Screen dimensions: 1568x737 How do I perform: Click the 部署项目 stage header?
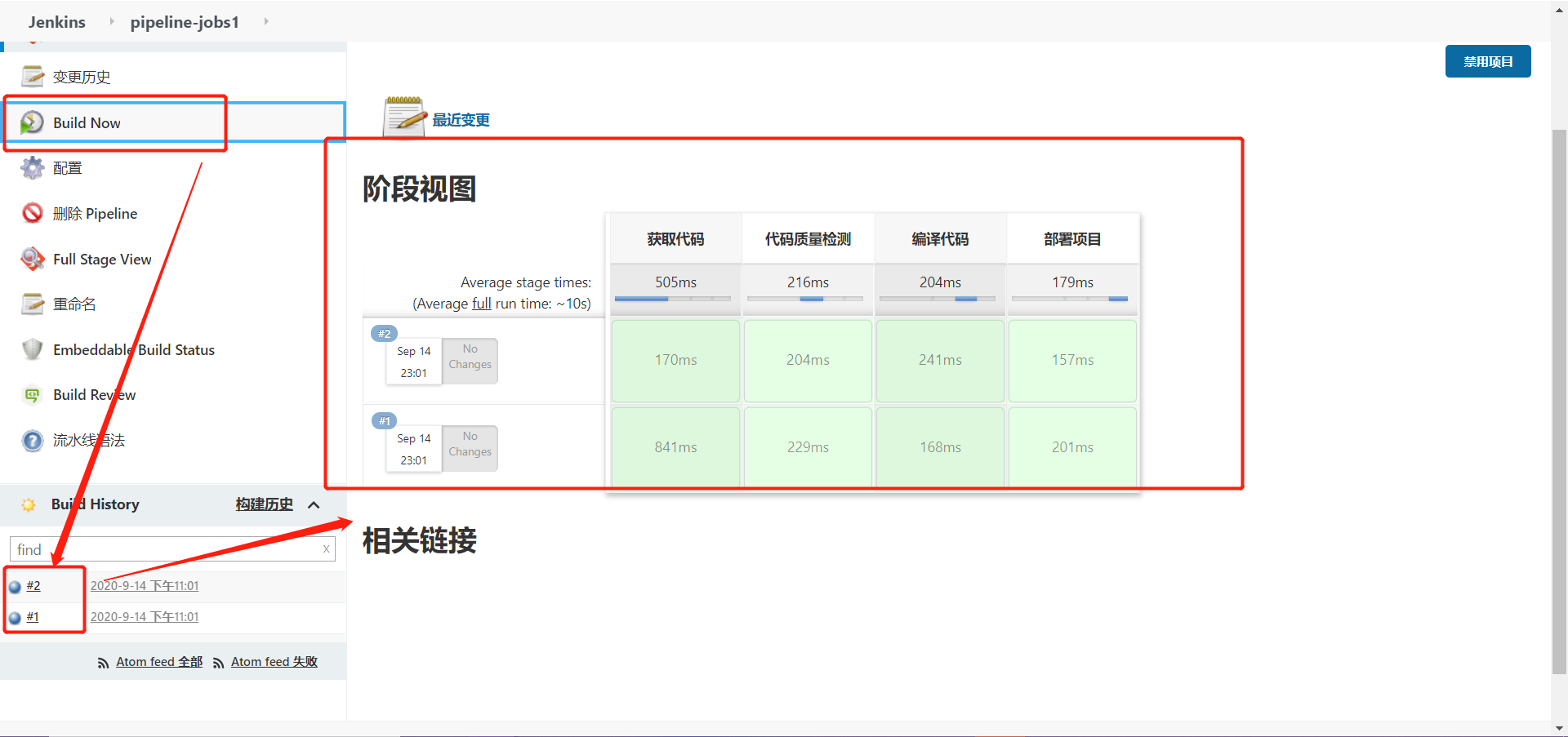click(x=1072, y=239)
